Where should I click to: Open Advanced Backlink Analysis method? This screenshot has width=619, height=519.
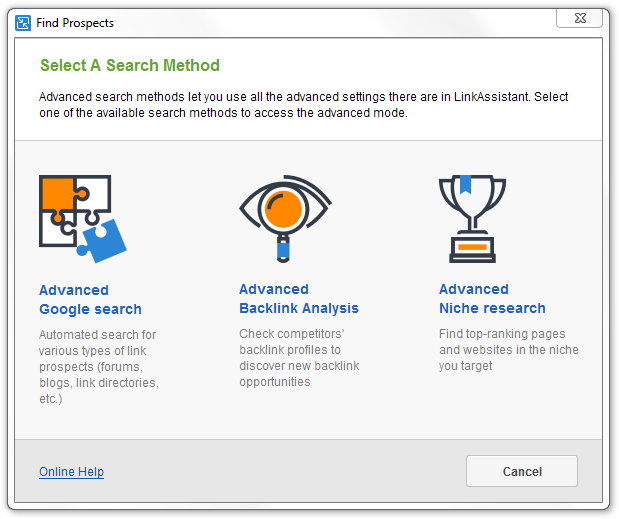pos(299,299)
